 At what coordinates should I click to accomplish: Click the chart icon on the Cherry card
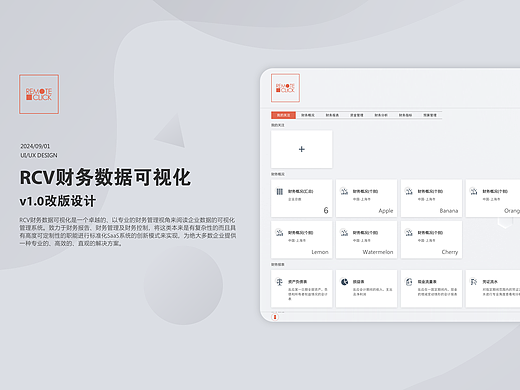(409, 233)
